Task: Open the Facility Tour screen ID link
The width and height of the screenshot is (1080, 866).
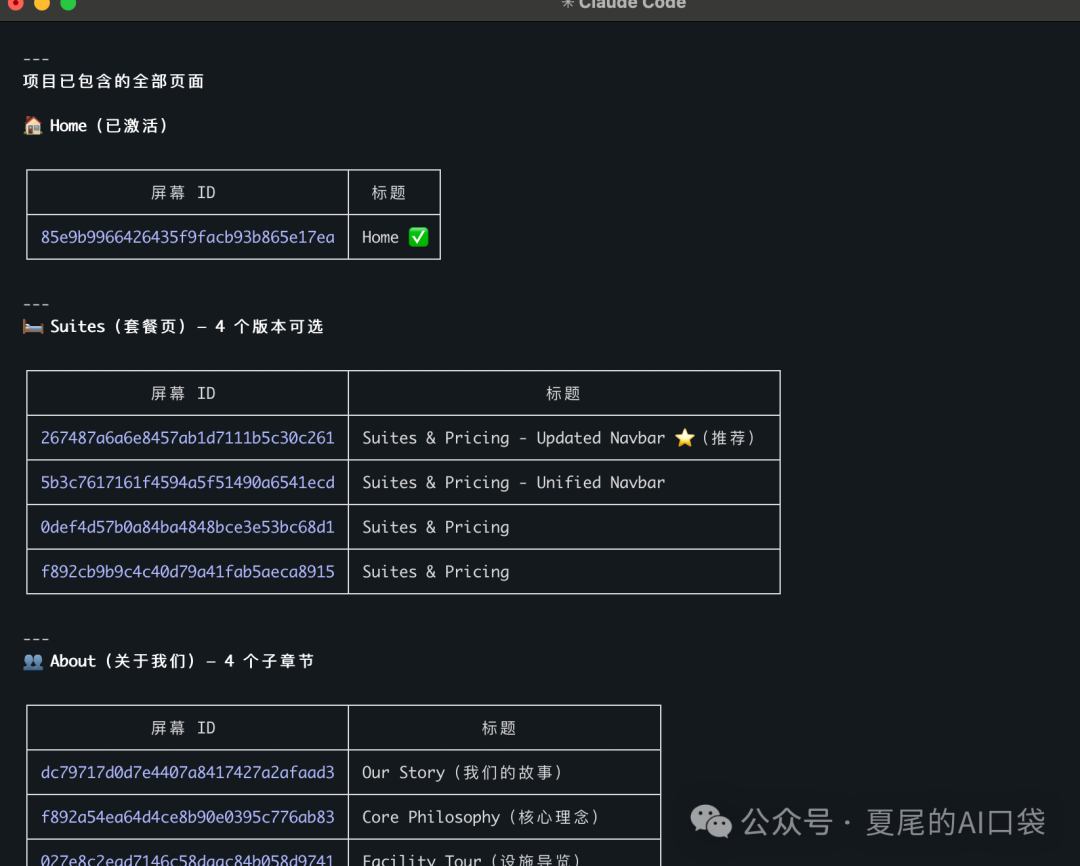Action: [x=187, y=858]
